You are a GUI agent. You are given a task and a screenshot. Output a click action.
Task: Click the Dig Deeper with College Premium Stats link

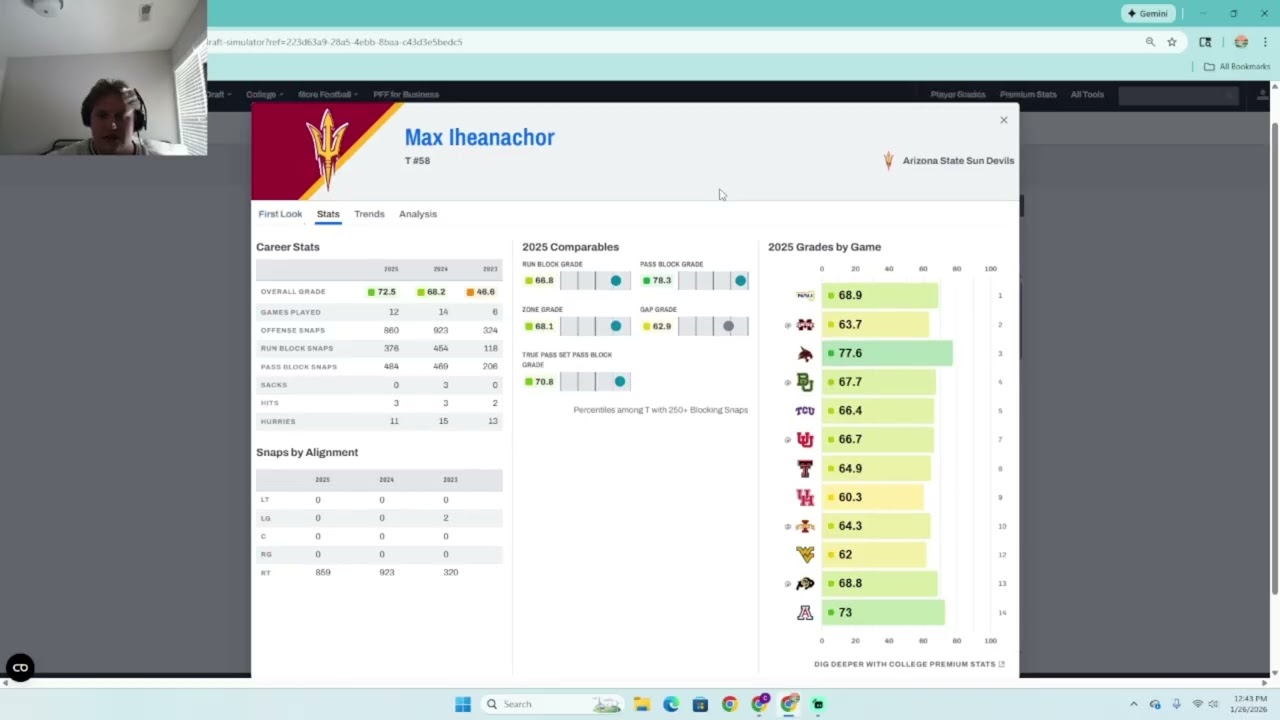click(909, 664)
